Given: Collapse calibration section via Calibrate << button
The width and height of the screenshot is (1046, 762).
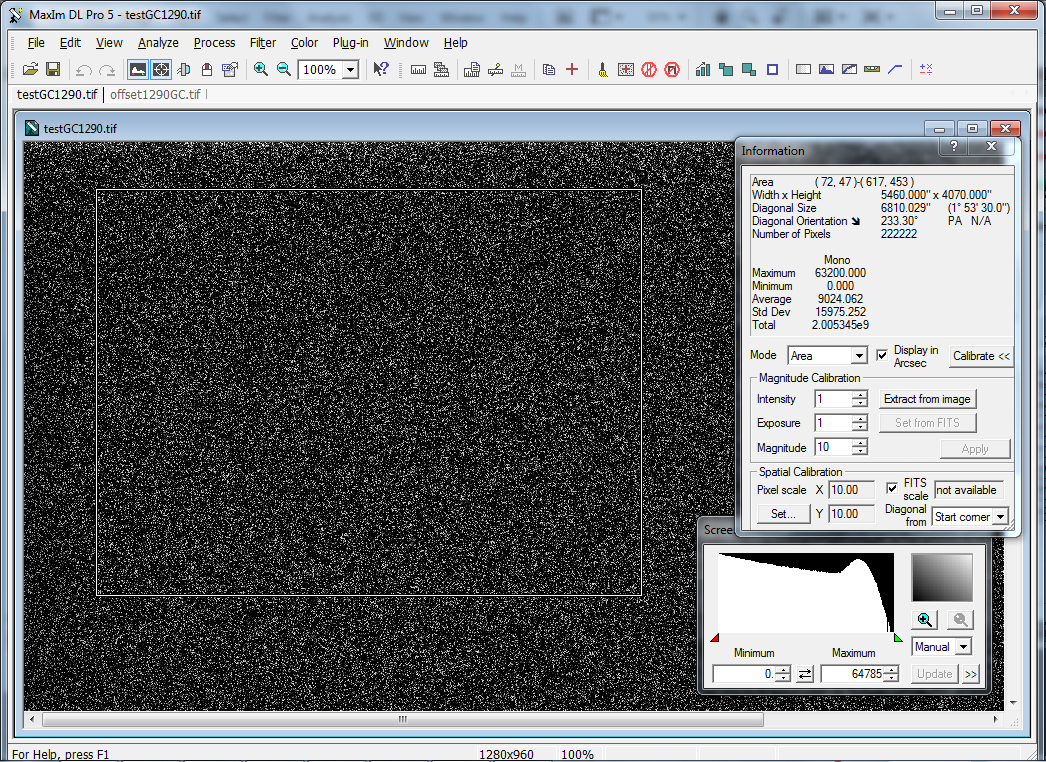Looking at the screenshot, I should [981, 356].
